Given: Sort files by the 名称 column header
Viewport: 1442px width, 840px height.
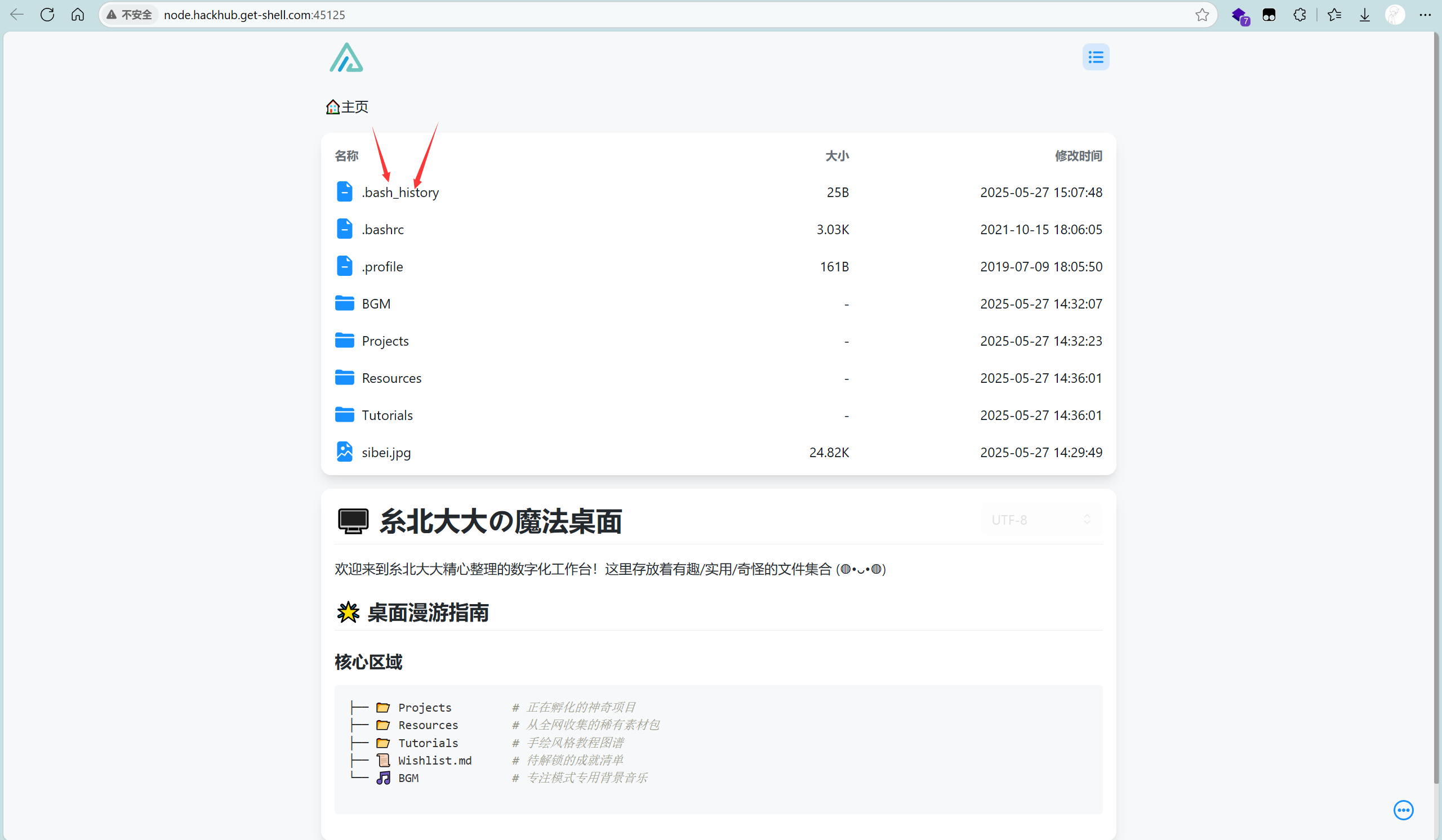Looking at the screenshot, I should [346, 155].
